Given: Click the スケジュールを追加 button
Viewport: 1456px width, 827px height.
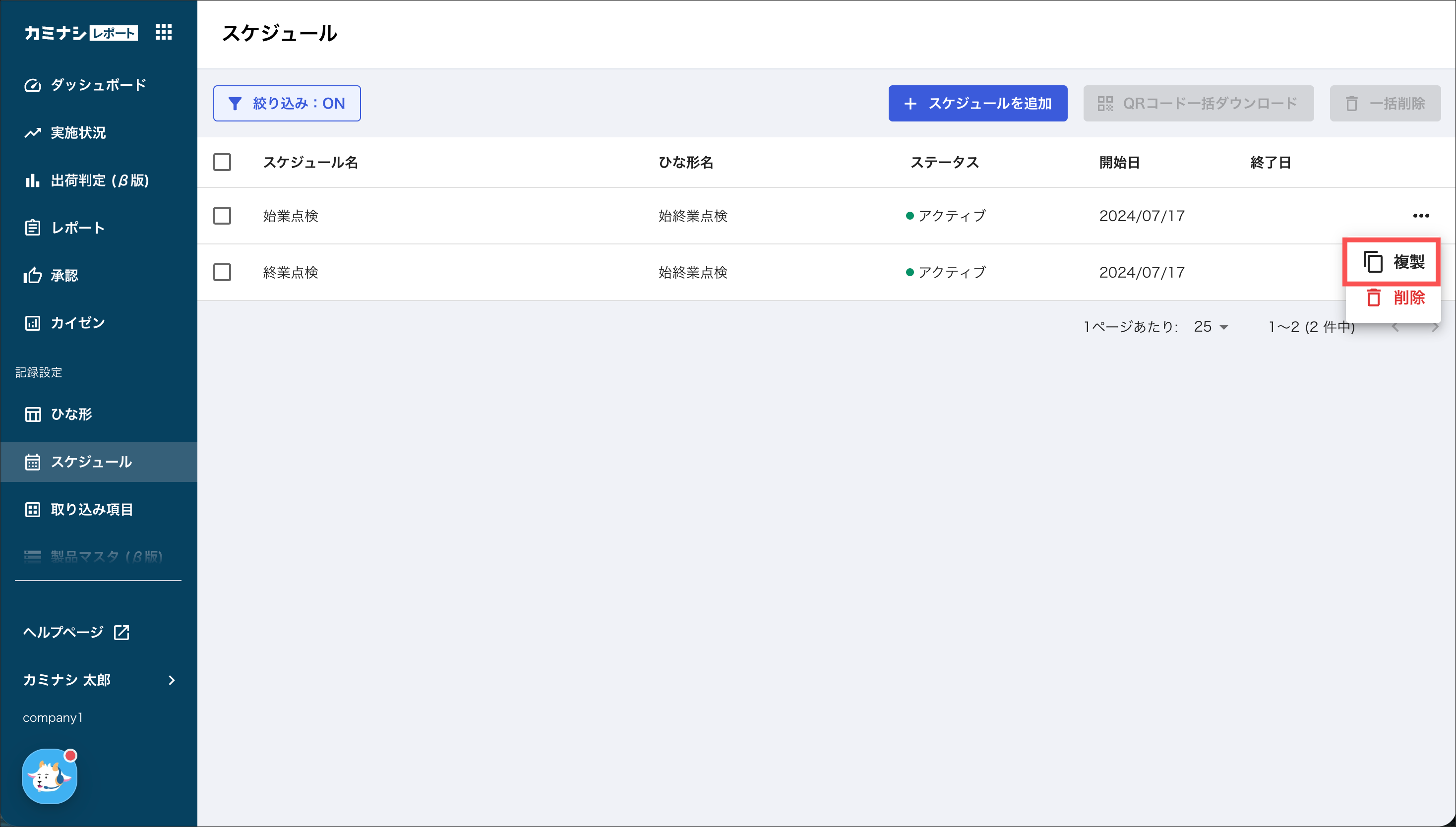Looking at the screenshot, I should (x=977, y=103).
